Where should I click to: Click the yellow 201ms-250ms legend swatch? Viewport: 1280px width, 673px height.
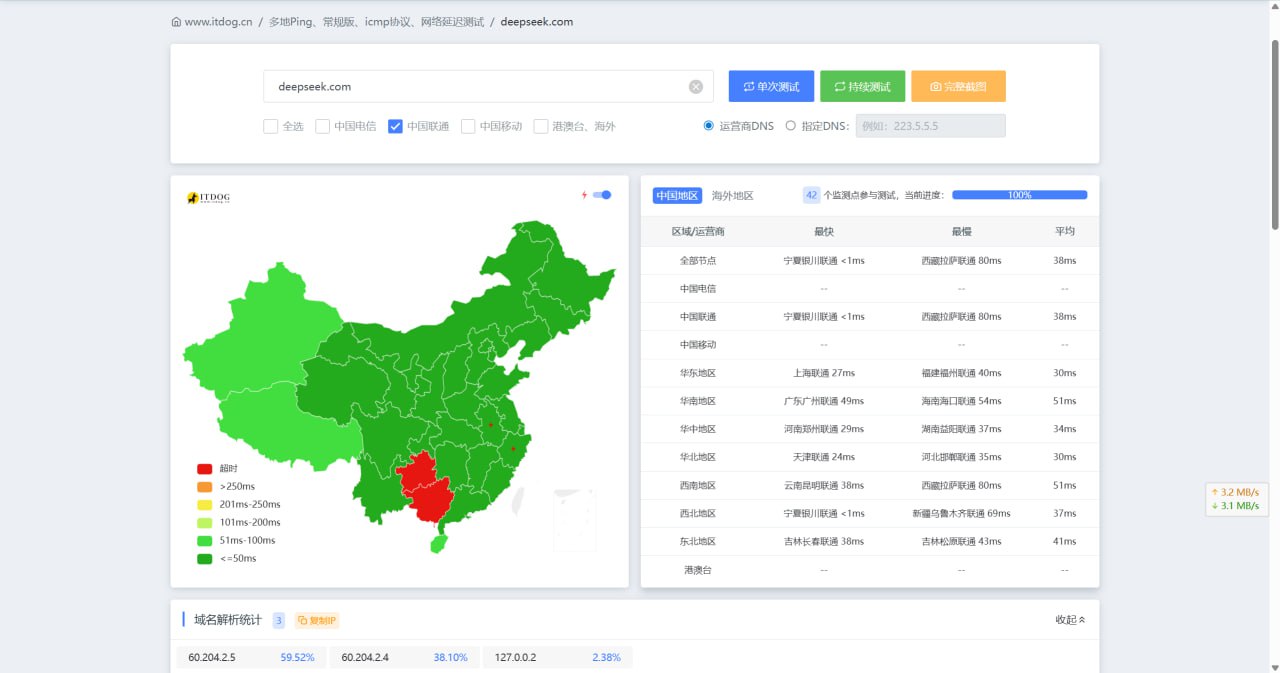pyautogui.click(x=205, y=505)
